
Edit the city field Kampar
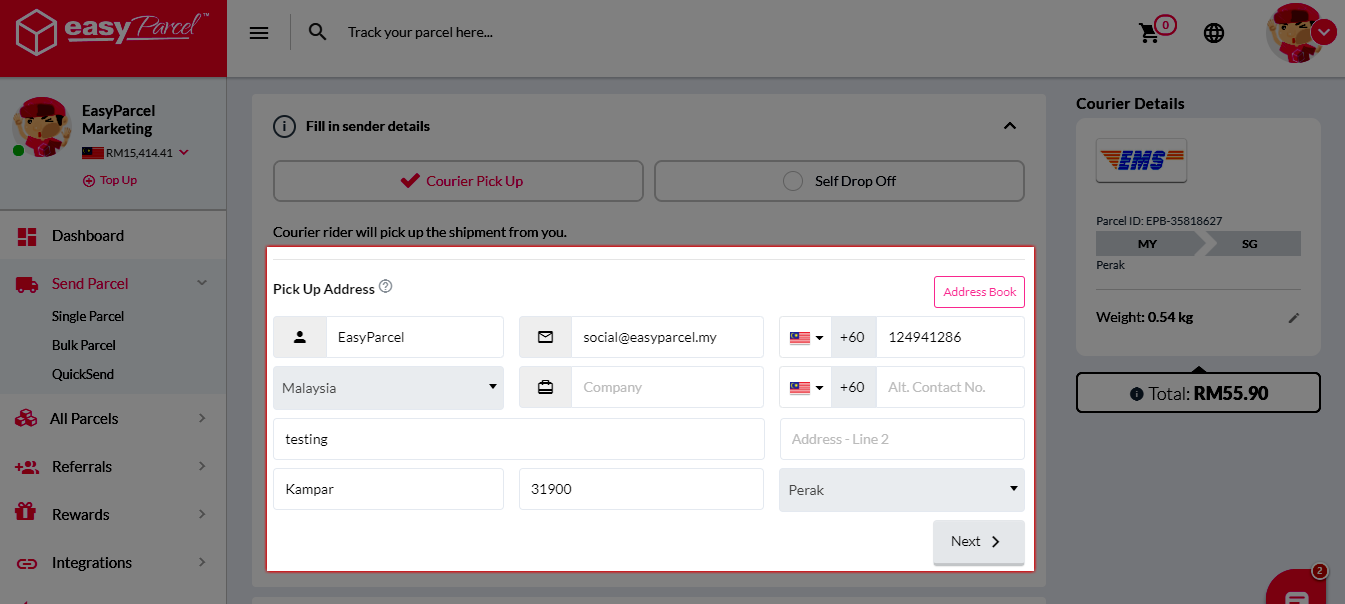(x=388, y=490)
